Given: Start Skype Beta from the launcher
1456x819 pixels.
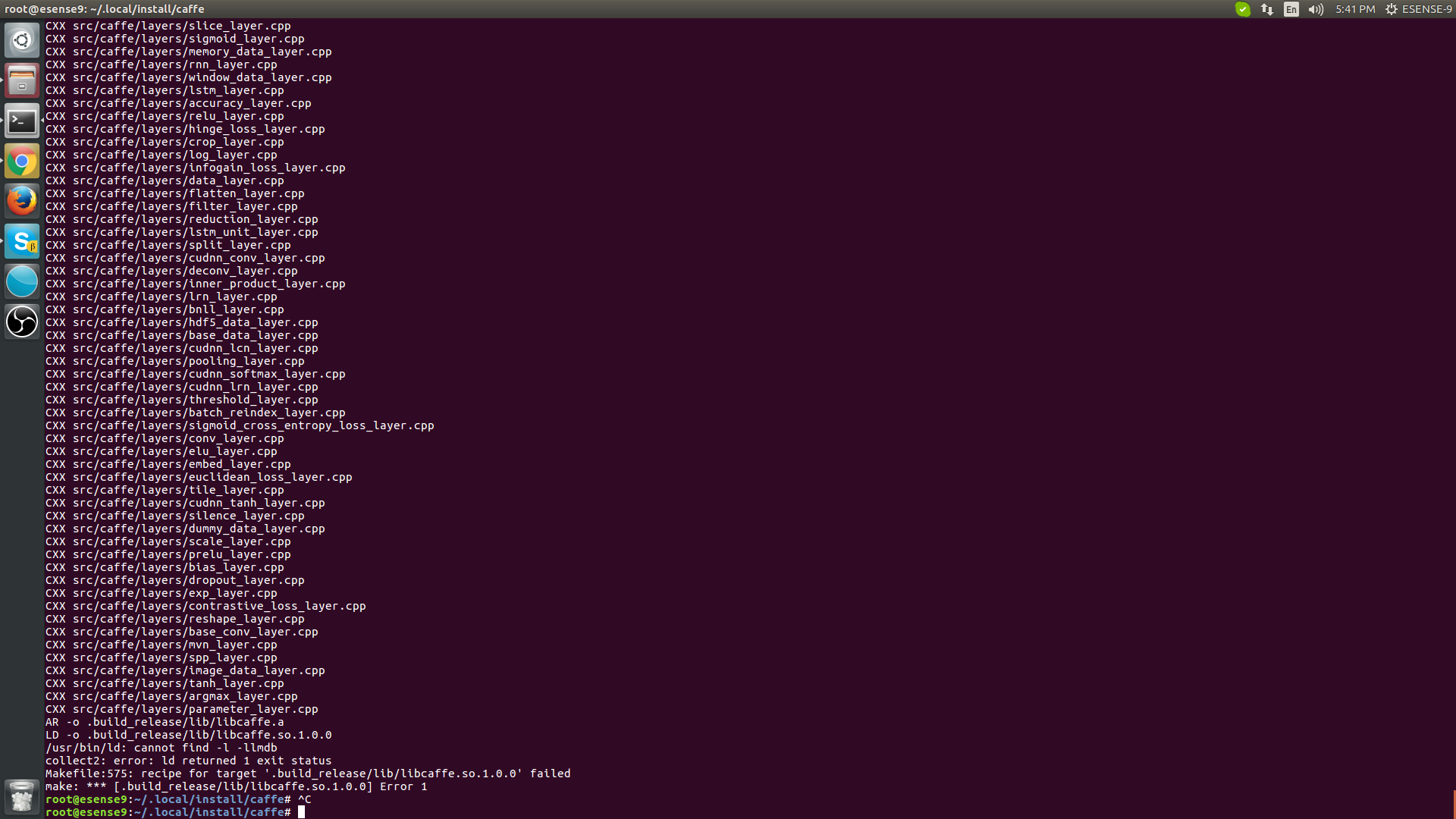Looking at the screenshot, I should coord(21,241).
